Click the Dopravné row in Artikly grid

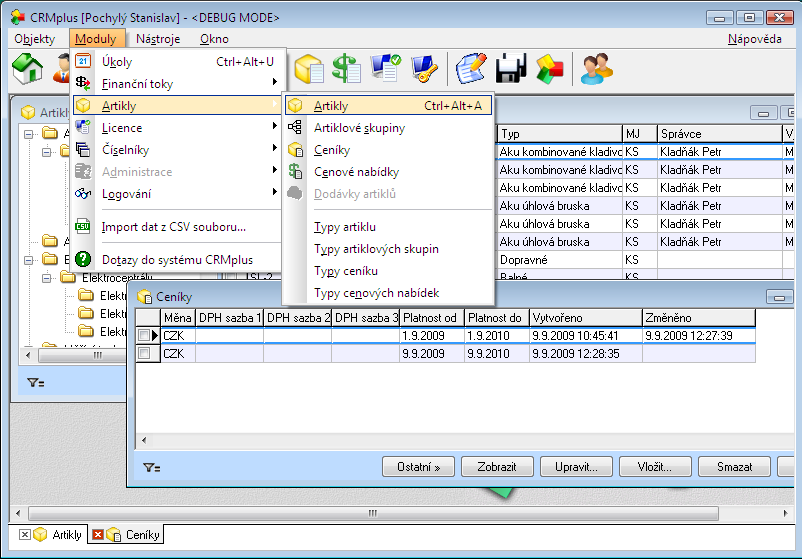tap(644, 260)
